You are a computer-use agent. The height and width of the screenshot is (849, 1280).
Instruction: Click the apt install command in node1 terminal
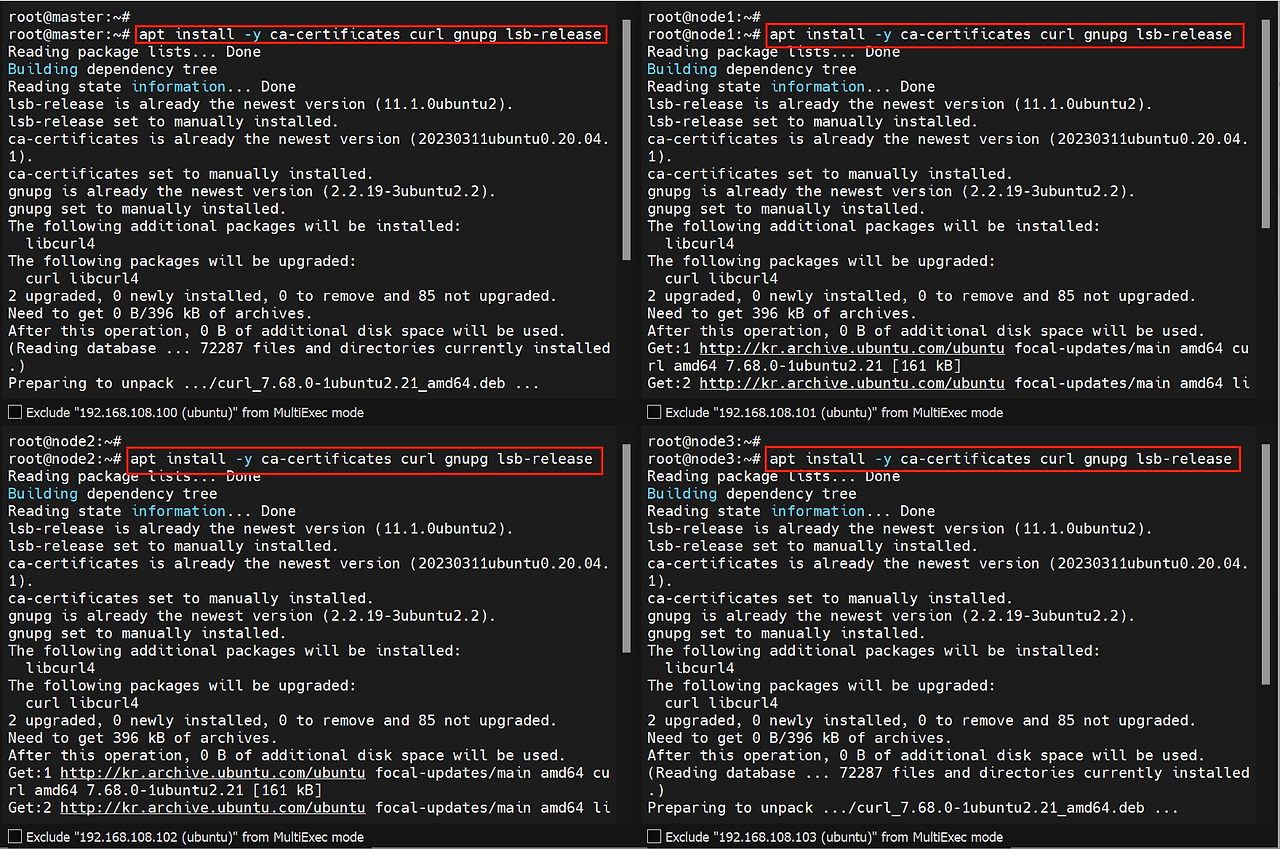point(1004,34)
